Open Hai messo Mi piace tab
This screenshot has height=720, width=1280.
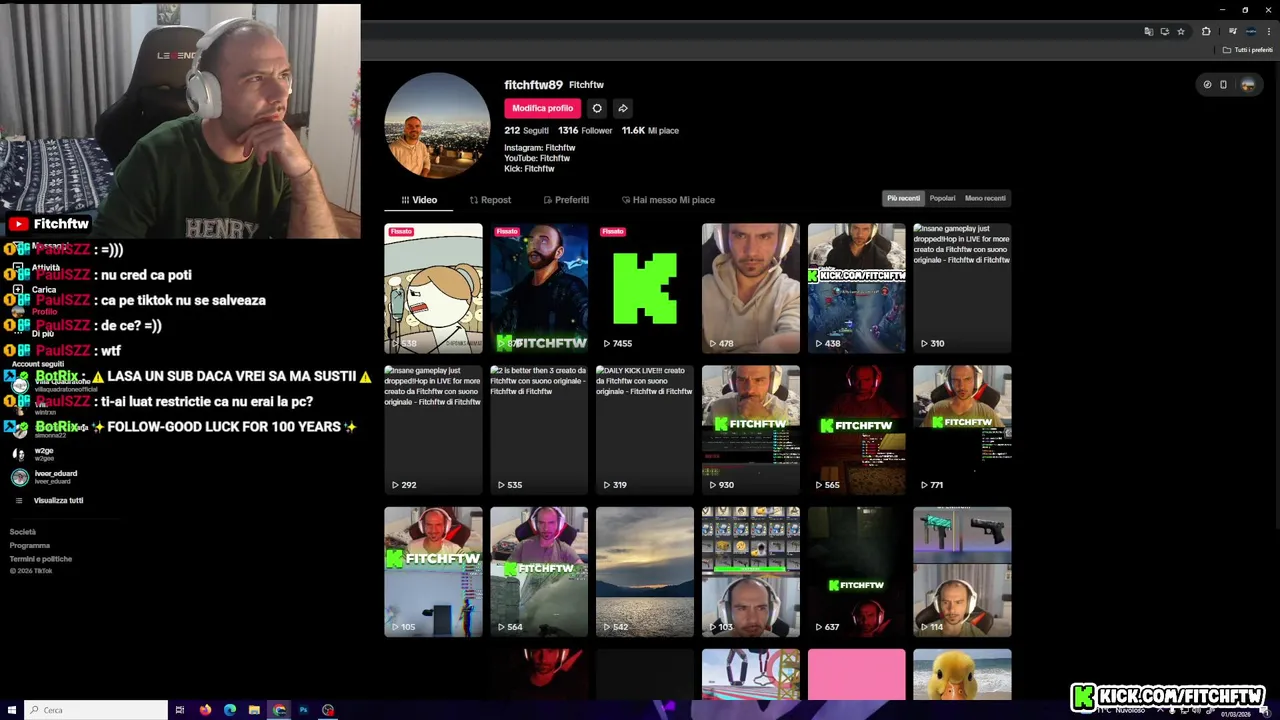click(668, 200)
